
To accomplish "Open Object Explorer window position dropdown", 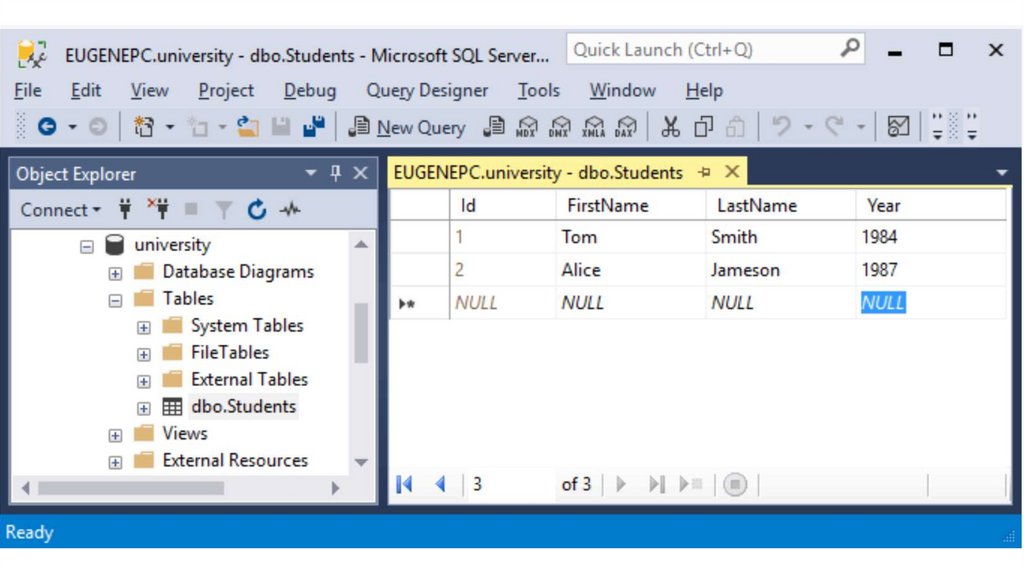I will point(311,173).
